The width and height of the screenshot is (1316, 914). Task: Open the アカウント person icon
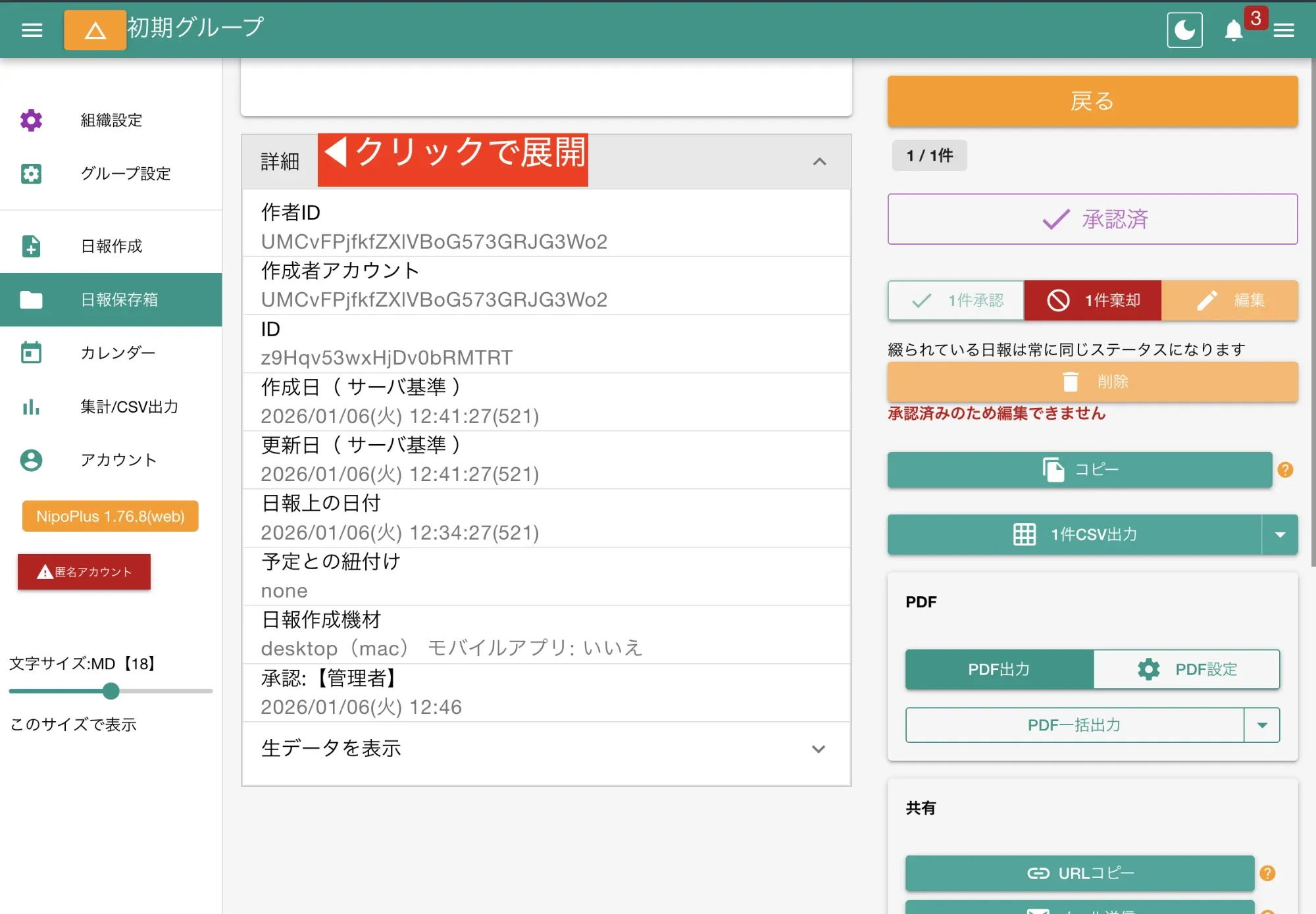[x=30, y=461]
